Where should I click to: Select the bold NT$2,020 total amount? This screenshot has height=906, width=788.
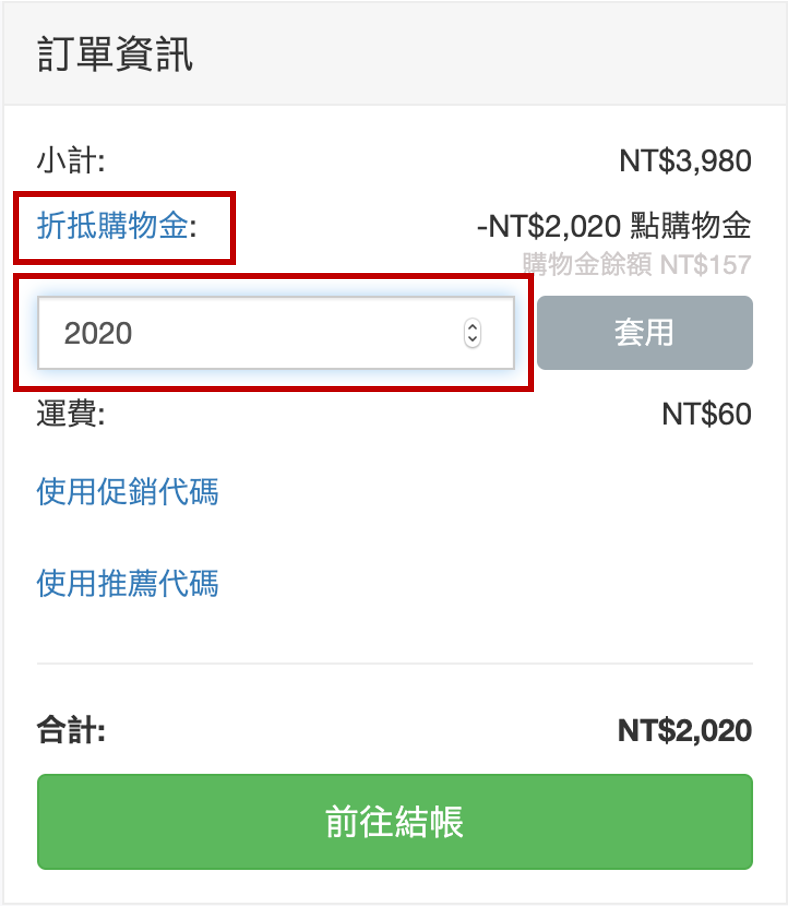pyautogui.click(x=685, y=731)
